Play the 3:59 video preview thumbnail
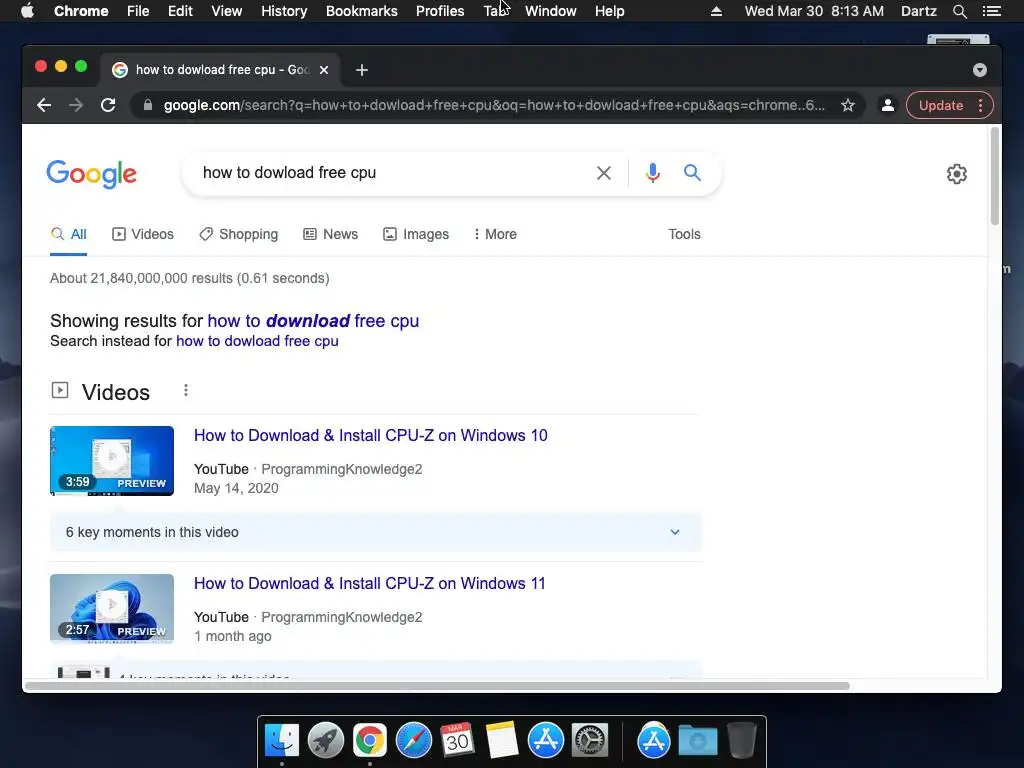This screenshot has width=1024, height=768. click(112, 461)
